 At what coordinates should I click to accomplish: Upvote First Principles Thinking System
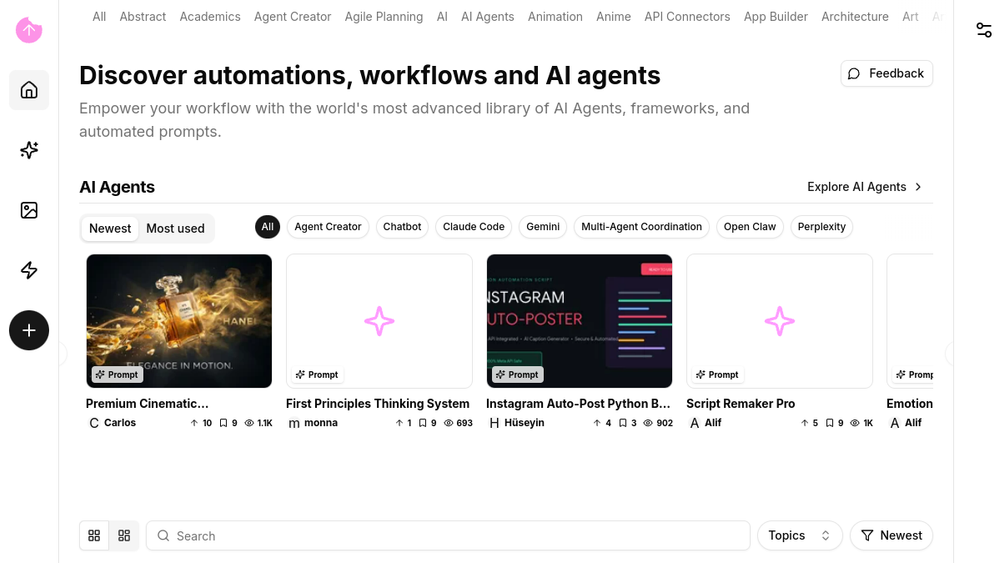point(403,423)
